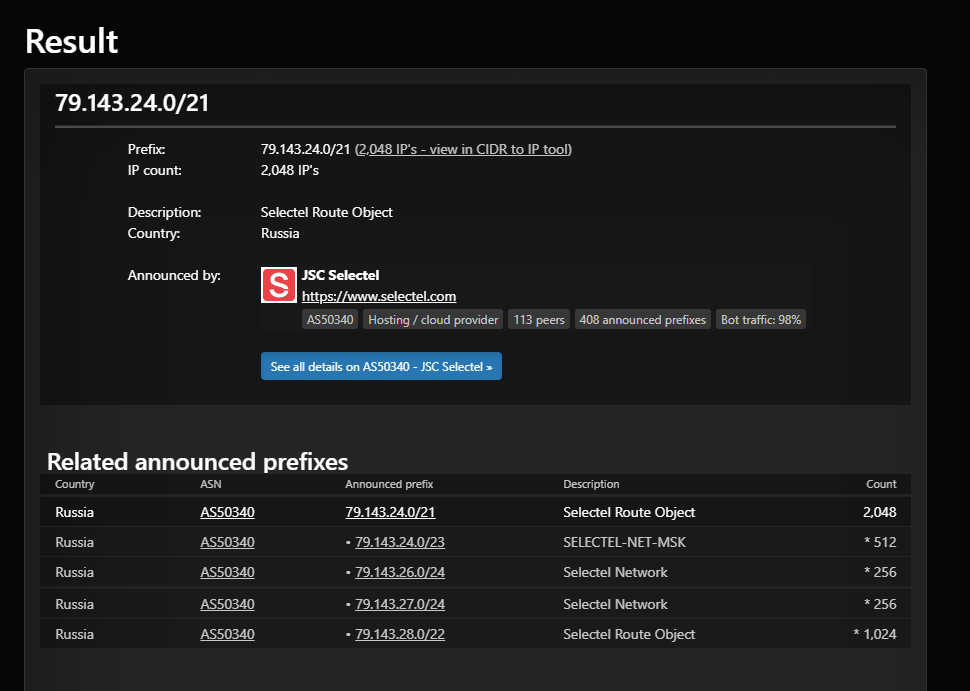Click AS50340 in the SELECTEL-NET-MSK row
The height and width of the screenshot is (691, 970).
click(x=227, y=542)
